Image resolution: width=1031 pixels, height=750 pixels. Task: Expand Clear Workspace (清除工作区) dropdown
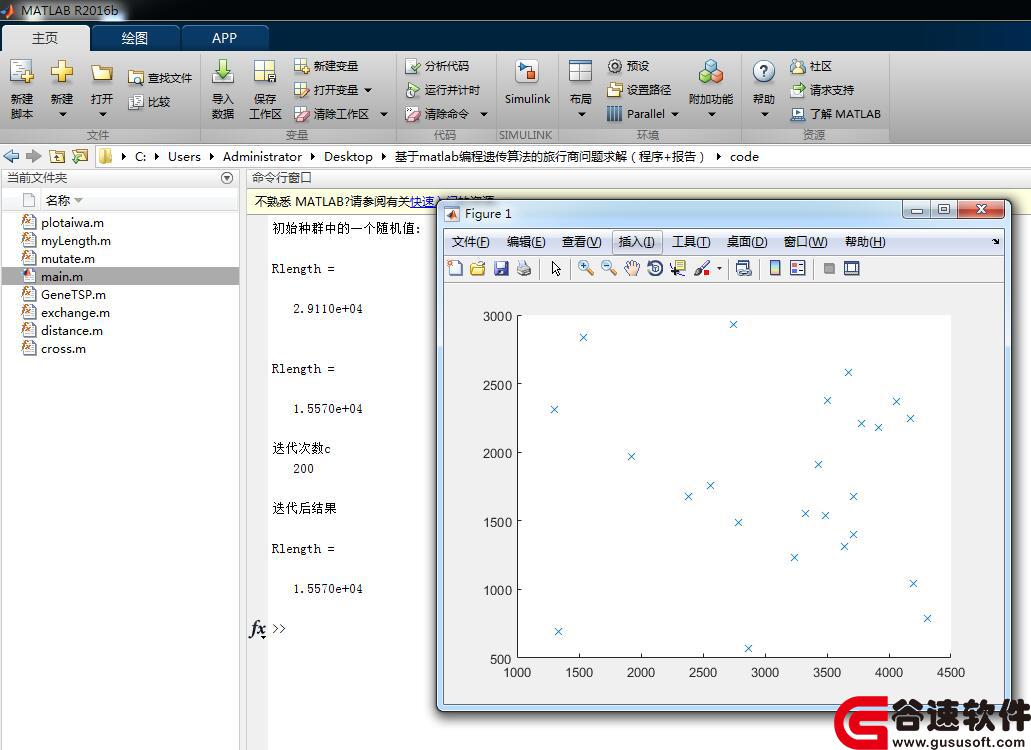click(384, 114)
